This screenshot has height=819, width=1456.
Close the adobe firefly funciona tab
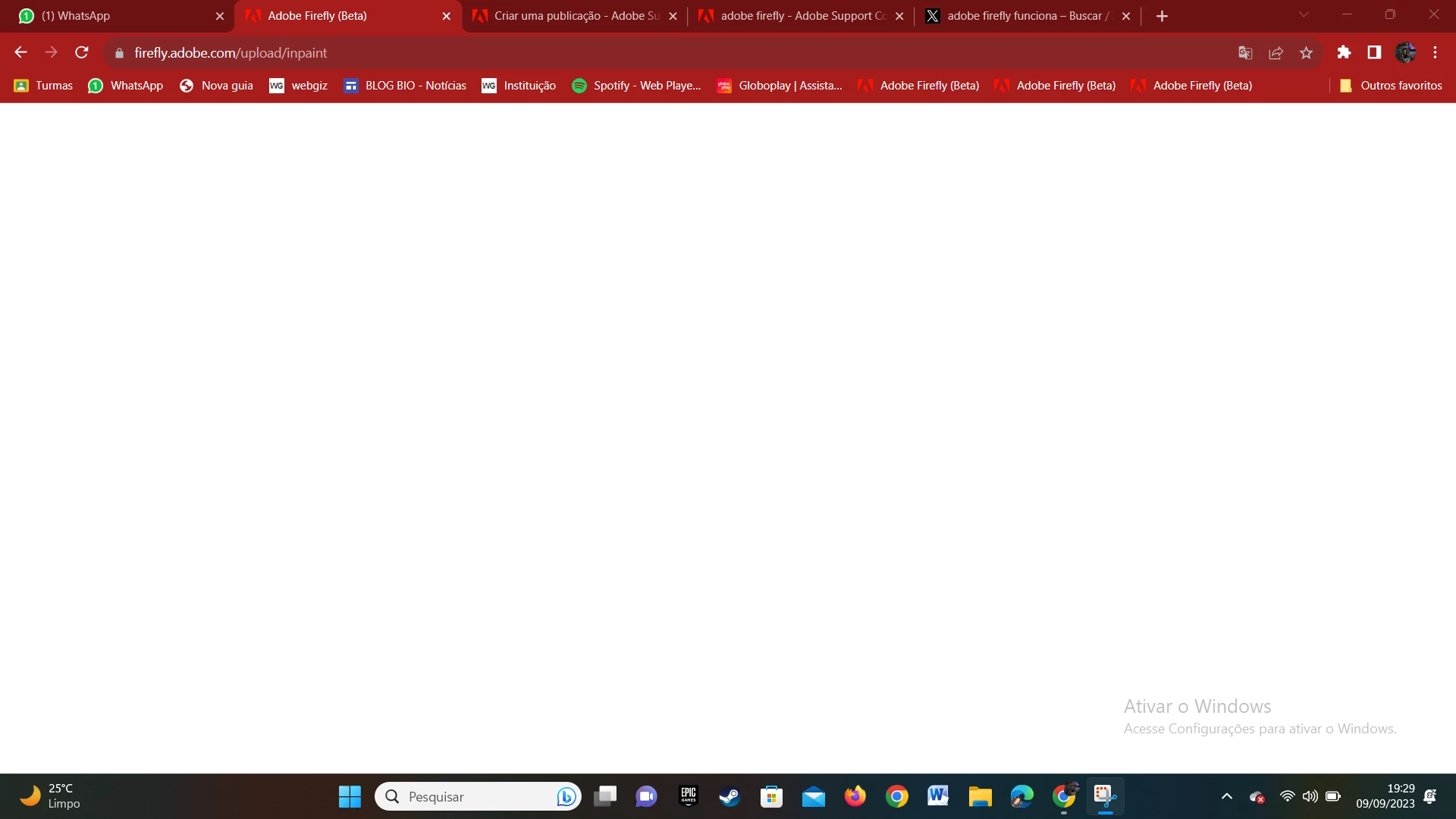click(x=1126, y=16)
